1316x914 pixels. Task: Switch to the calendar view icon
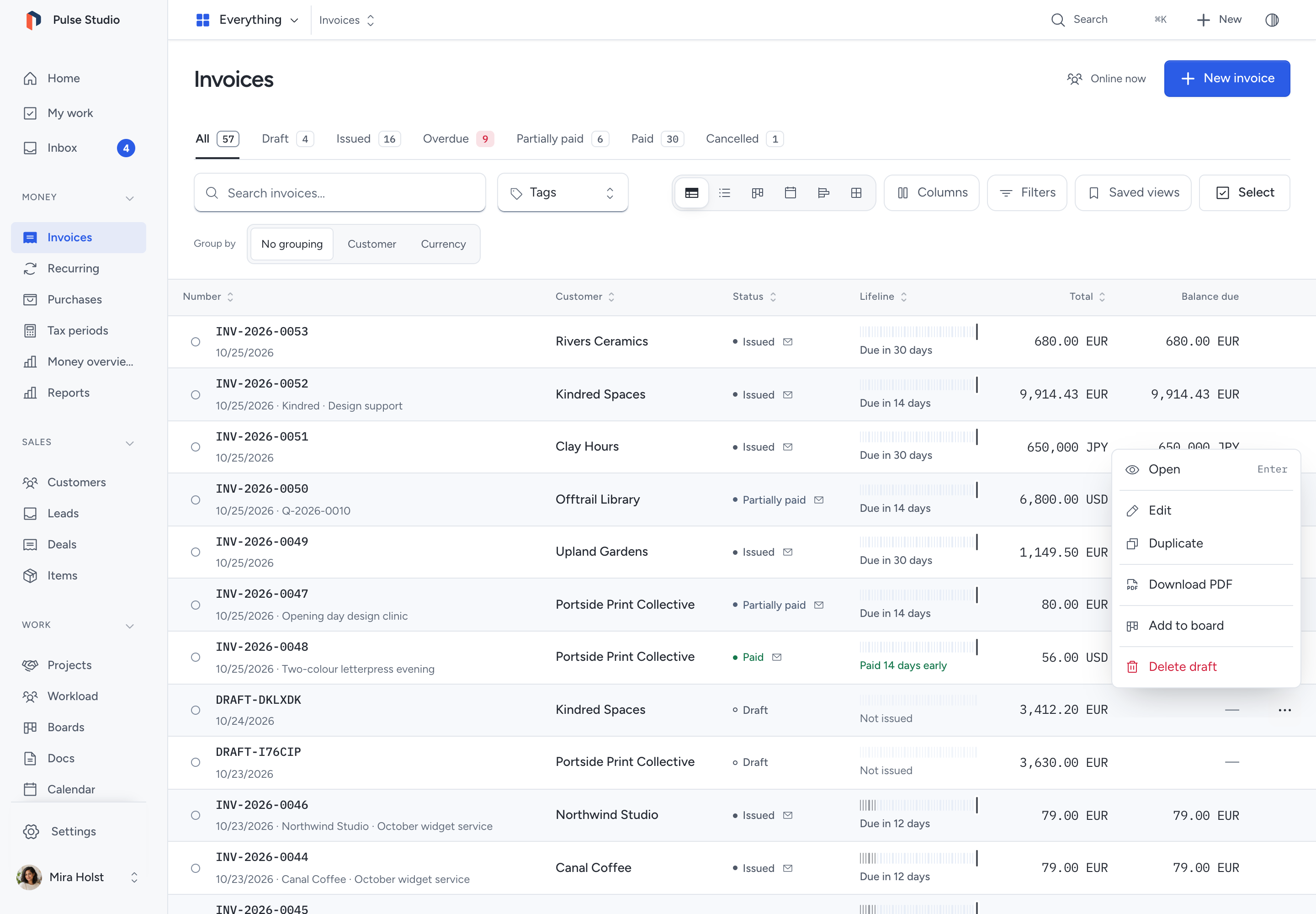(791, 193)
